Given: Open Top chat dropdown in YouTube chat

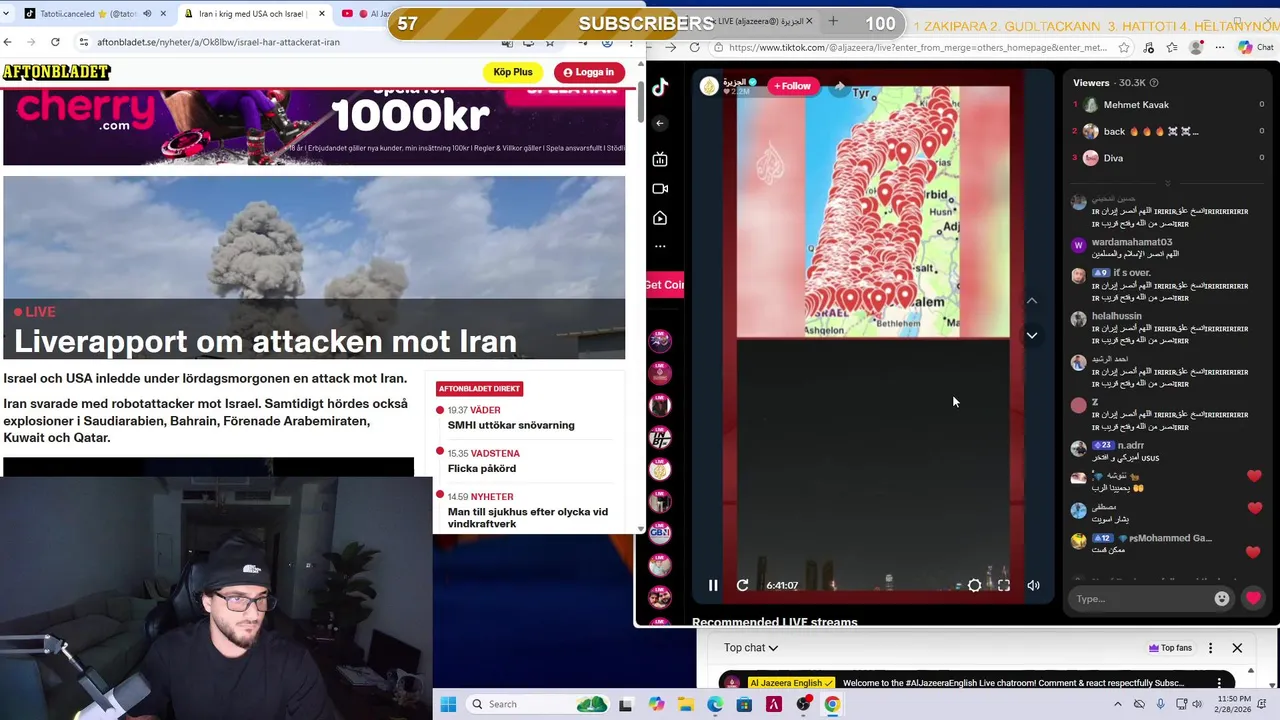Looking at the screenshot, I should (751, 648).
